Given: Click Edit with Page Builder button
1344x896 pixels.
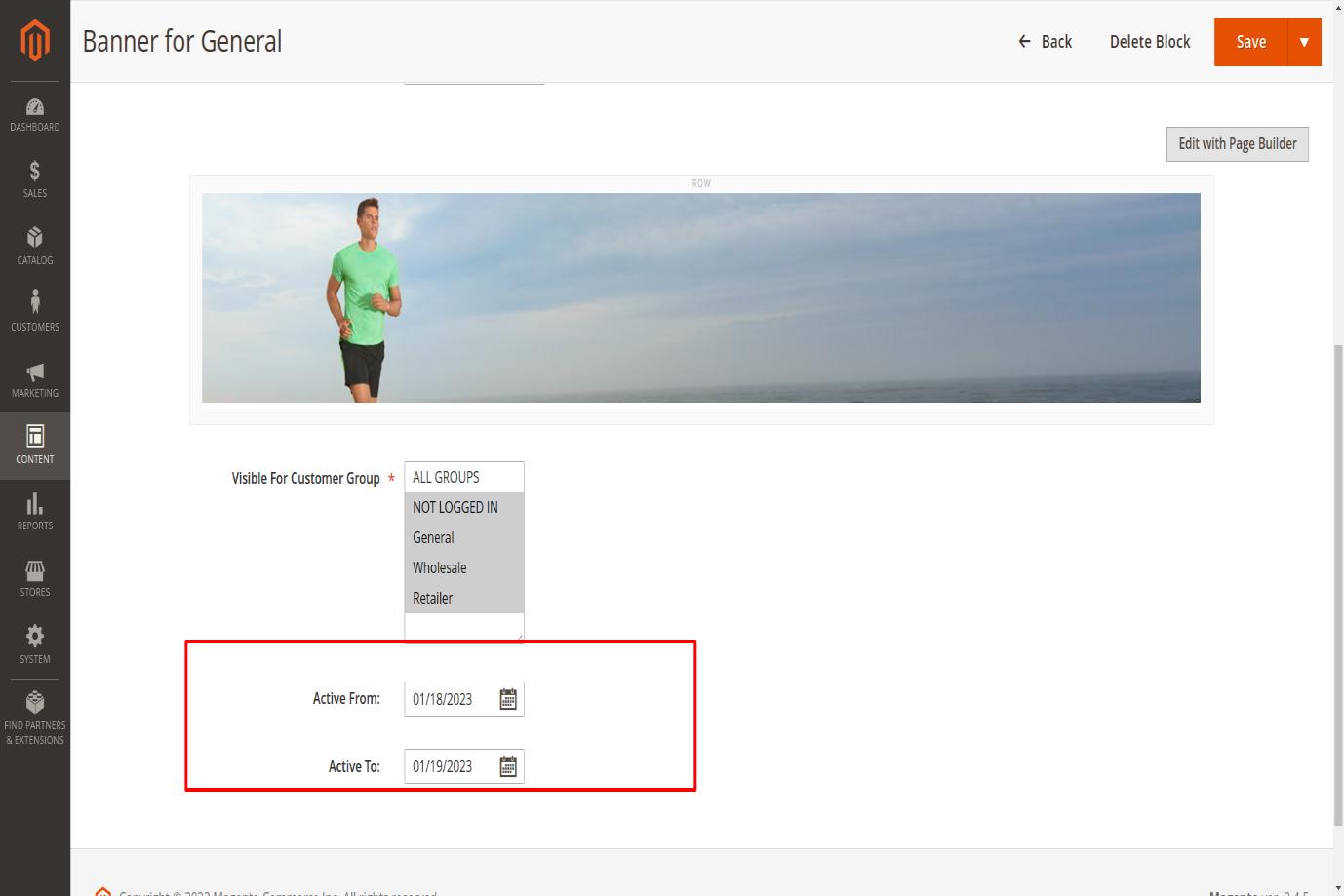Looking at the screenshot, I should [1237, 144].
